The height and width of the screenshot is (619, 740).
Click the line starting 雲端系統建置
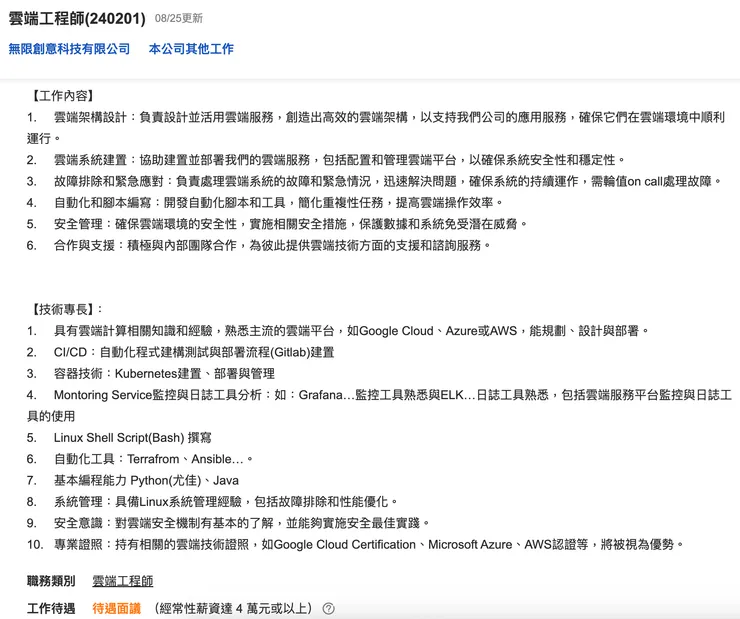tap(326, 160)
